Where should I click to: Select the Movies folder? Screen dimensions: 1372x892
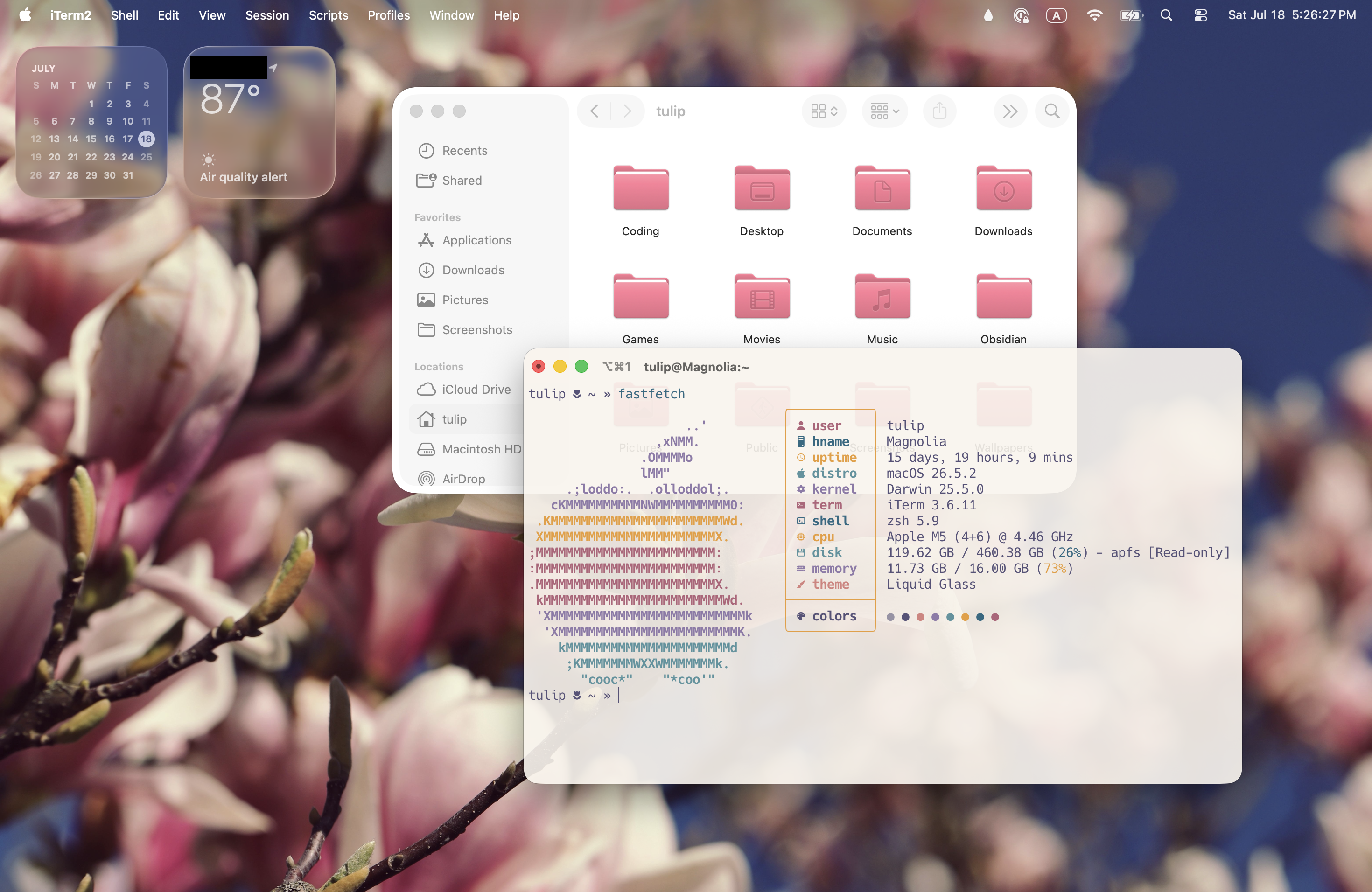(762, 296)
